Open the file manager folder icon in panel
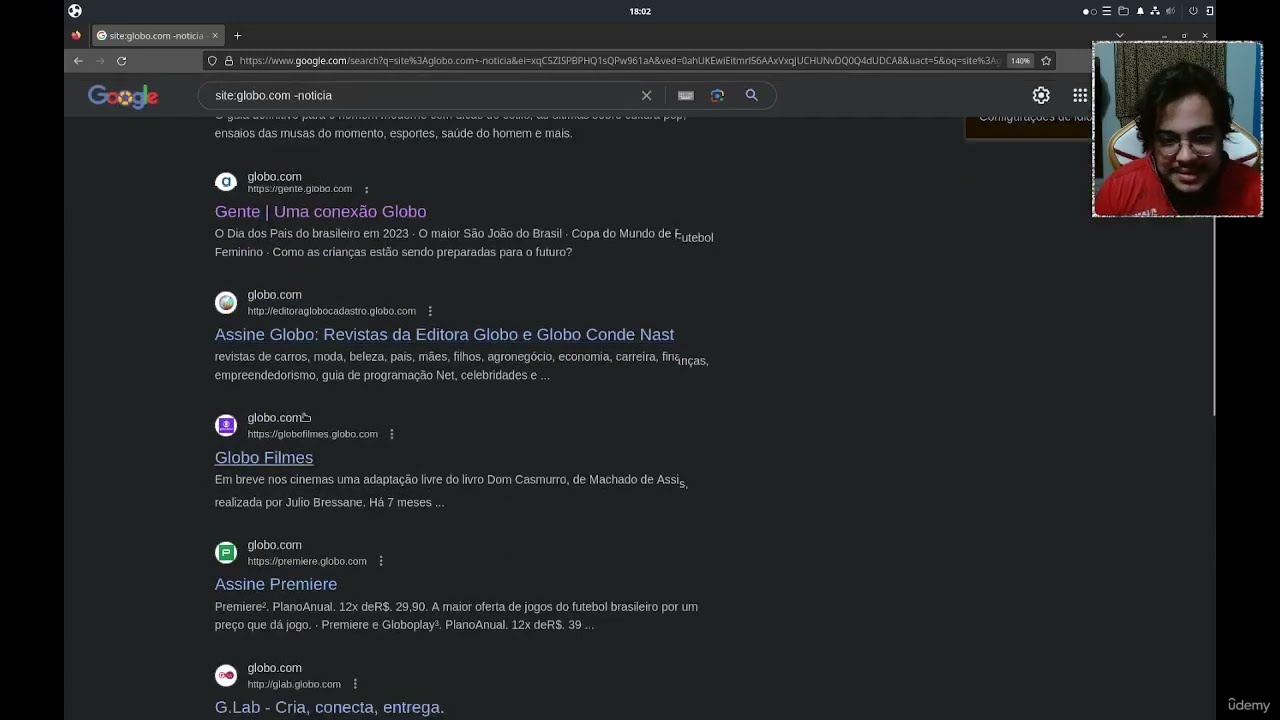Image resolution: width=1280 pixels, height=720 pixels. (x=1123, y=11)
